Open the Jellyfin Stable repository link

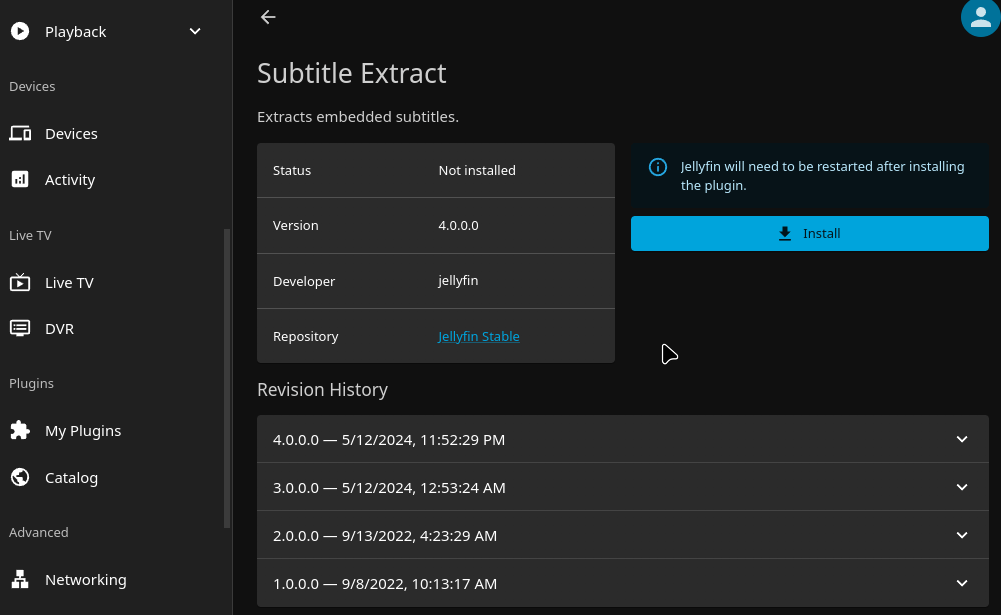(478, 336)
